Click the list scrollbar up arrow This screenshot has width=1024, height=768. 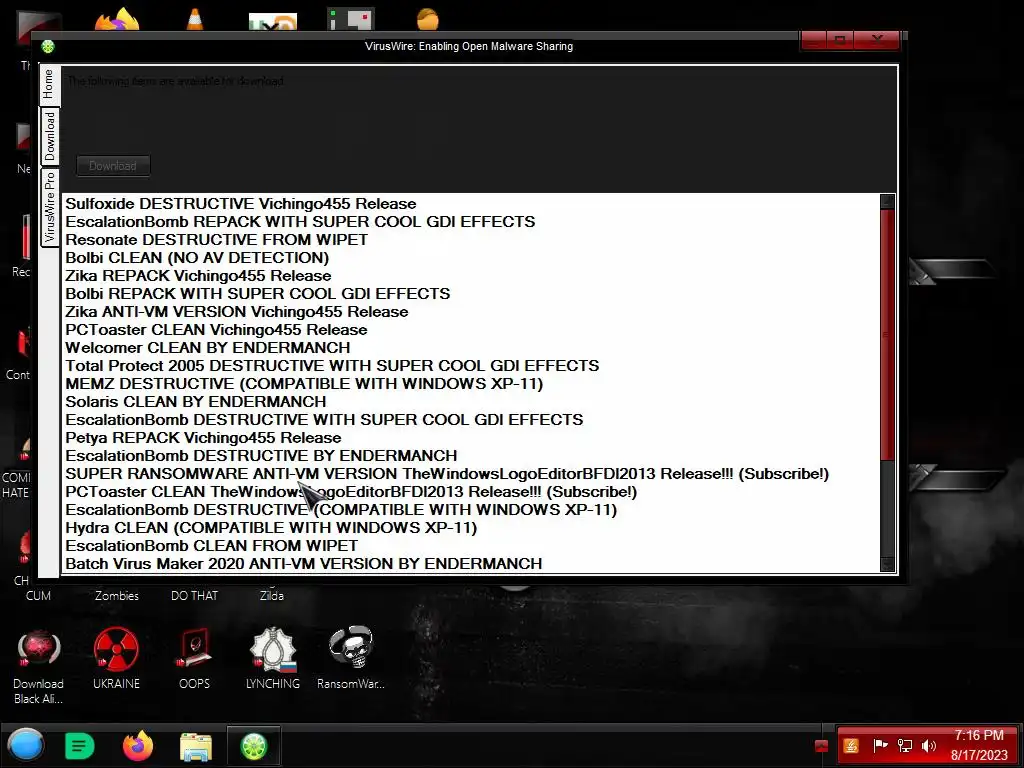(x=888, y=201)
